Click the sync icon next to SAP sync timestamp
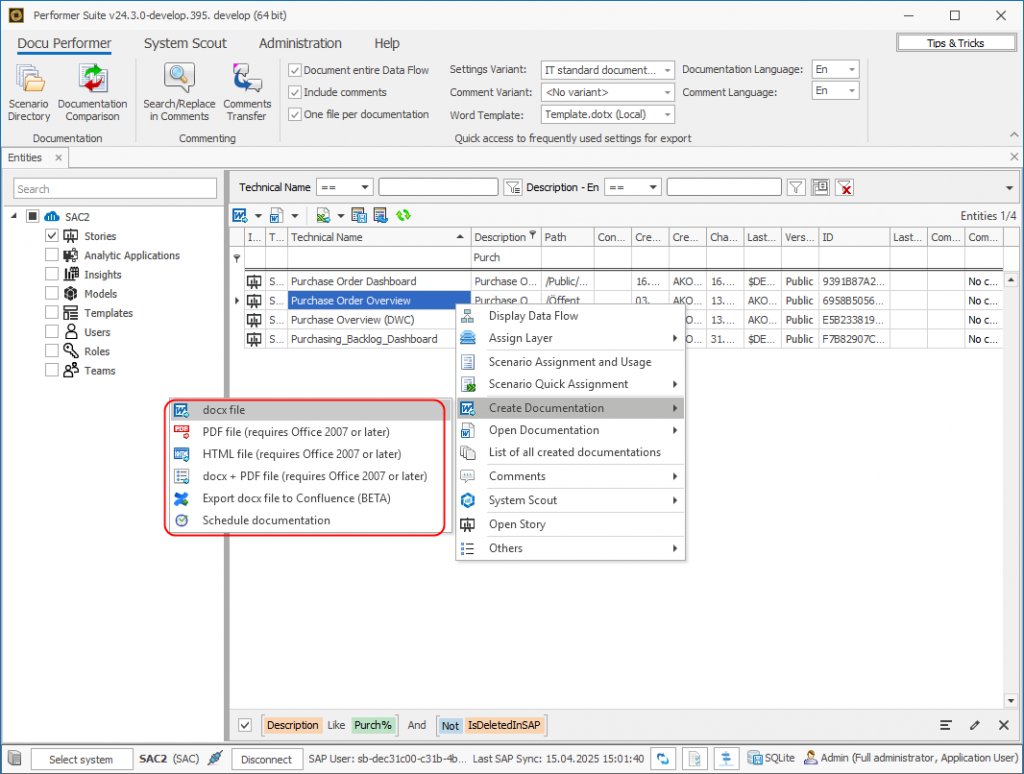The height and width of the screenshot is (774, 1024). (x=662, y=759)
